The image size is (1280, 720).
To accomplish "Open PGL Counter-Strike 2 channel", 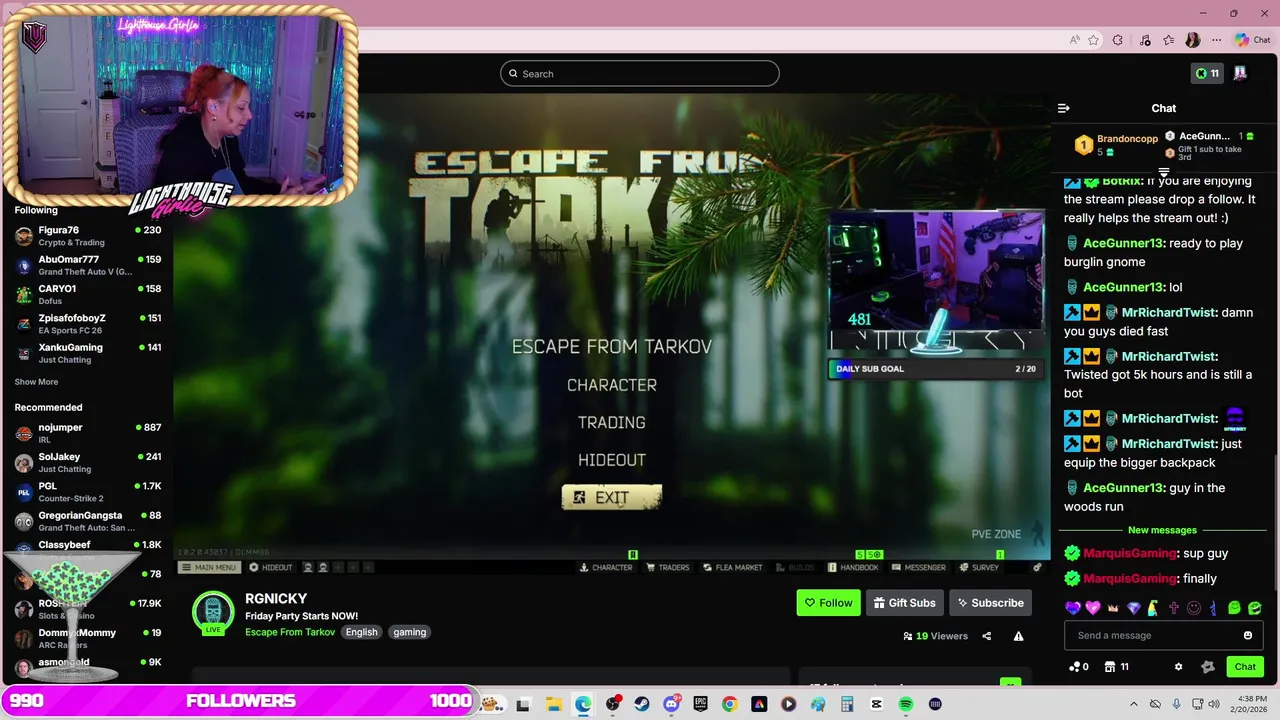I will click(x=88, y=492).
